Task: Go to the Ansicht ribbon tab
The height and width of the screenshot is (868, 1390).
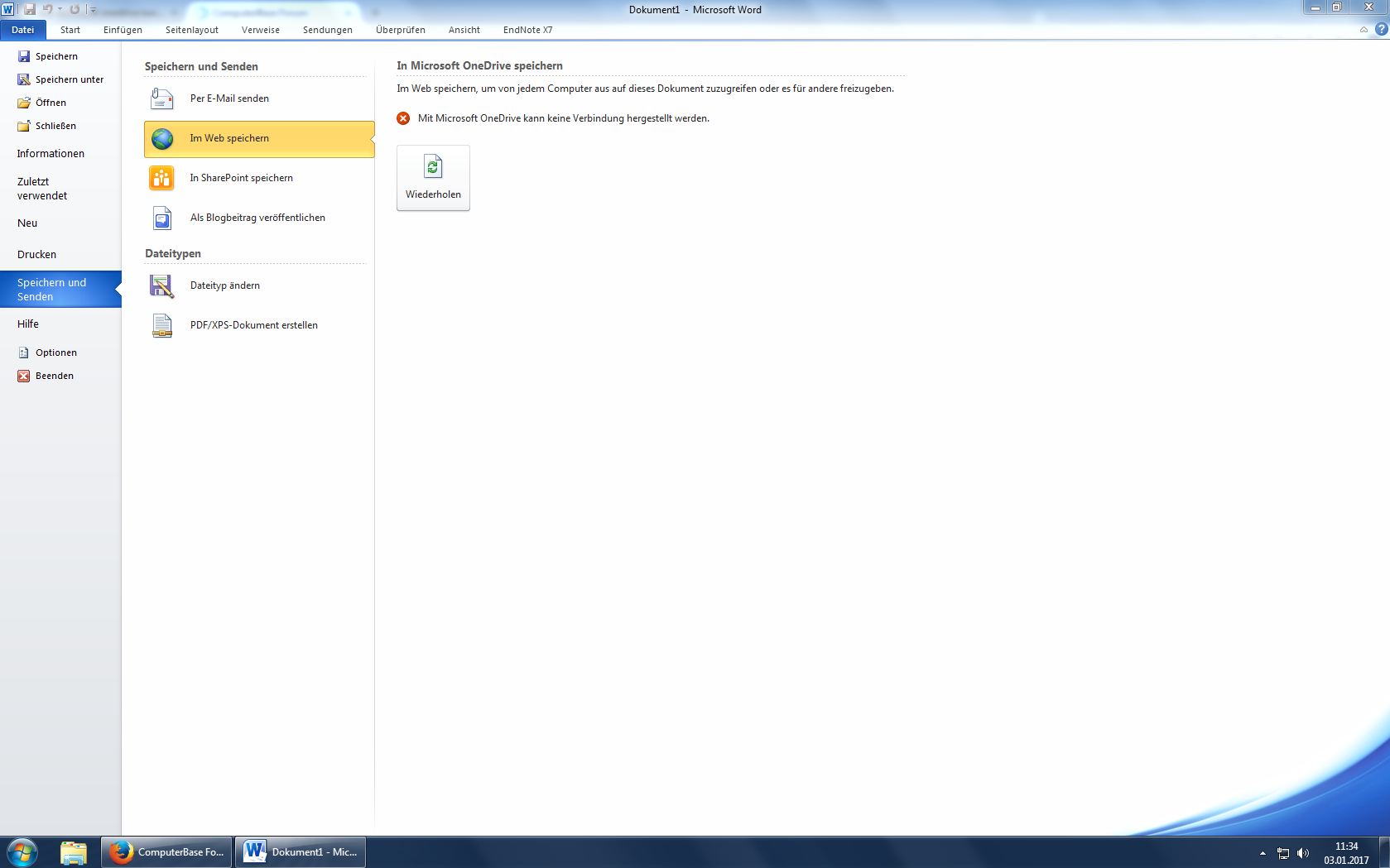Action: [x=464, y=30]
